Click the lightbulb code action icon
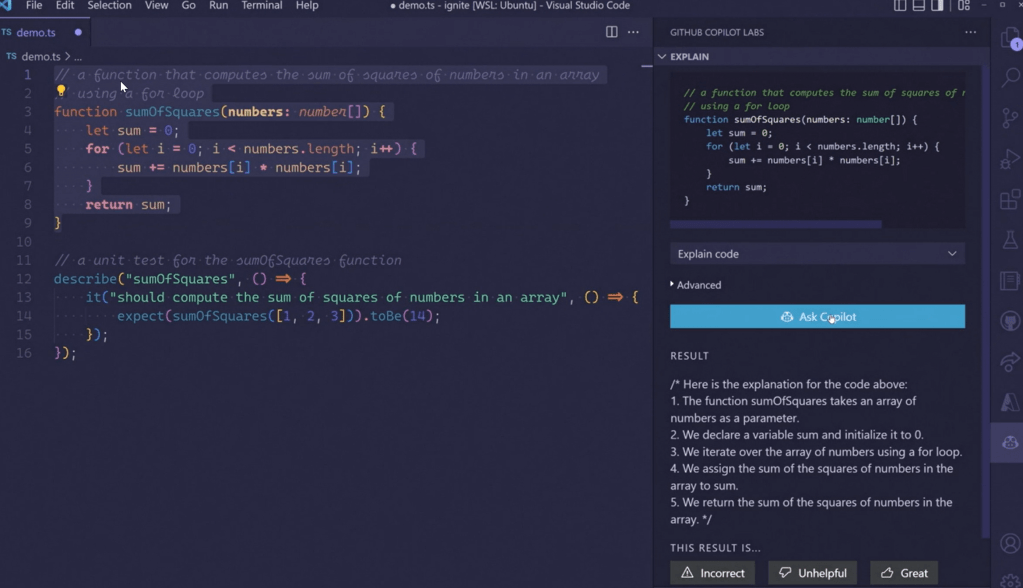1023x588 pixels. point(61,92)
